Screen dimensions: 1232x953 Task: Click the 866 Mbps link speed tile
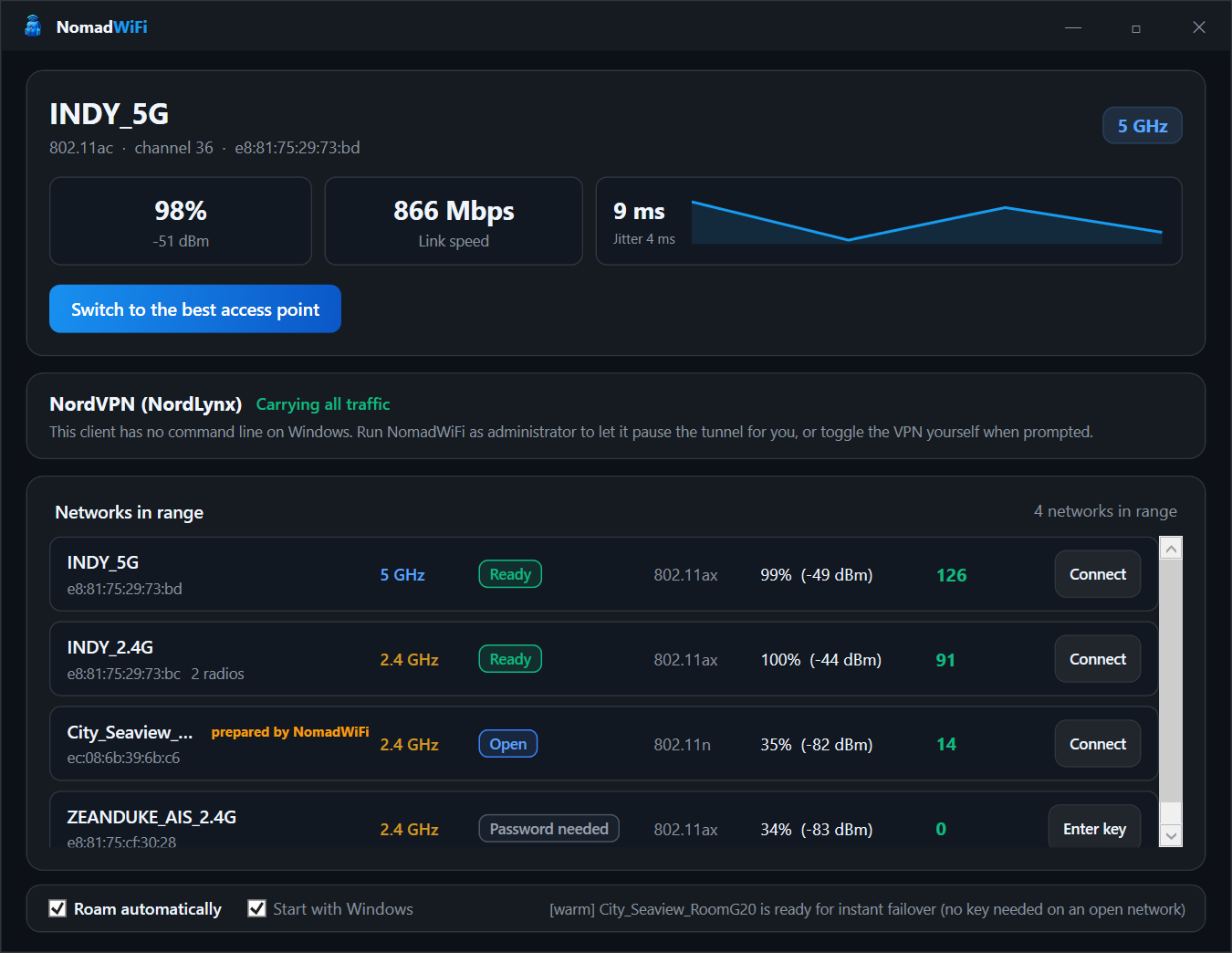454,221
